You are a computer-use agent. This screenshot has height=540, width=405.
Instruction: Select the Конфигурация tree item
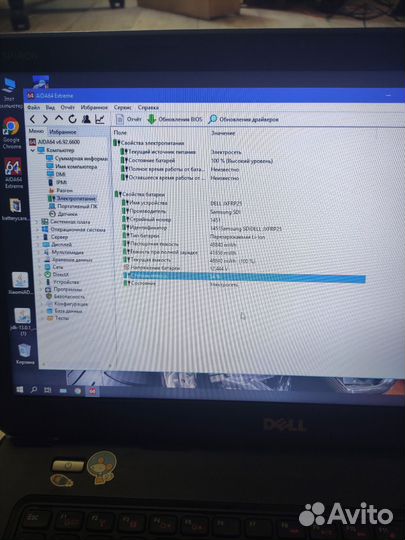click(67, 304)
